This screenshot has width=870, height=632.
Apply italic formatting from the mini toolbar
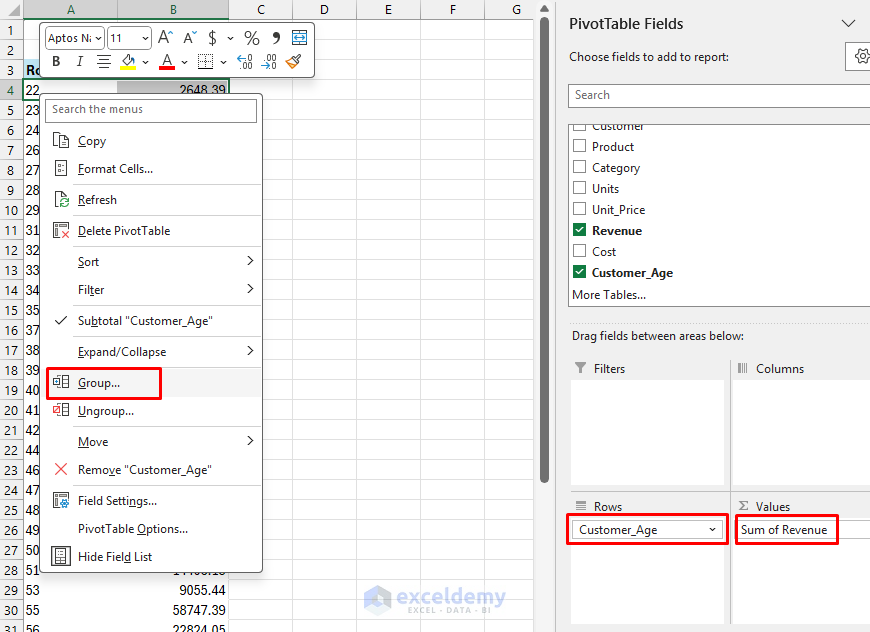point(79,61)
